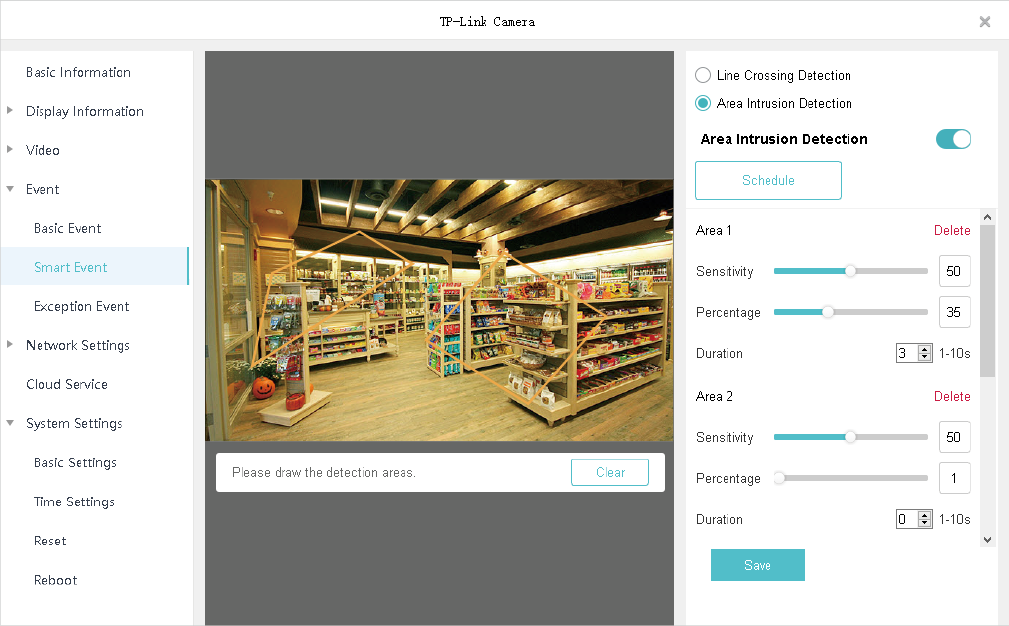The image size is (1009, 626).
Task: Click Area 1 Sensitivity value field
Action: tap(954, 271)
